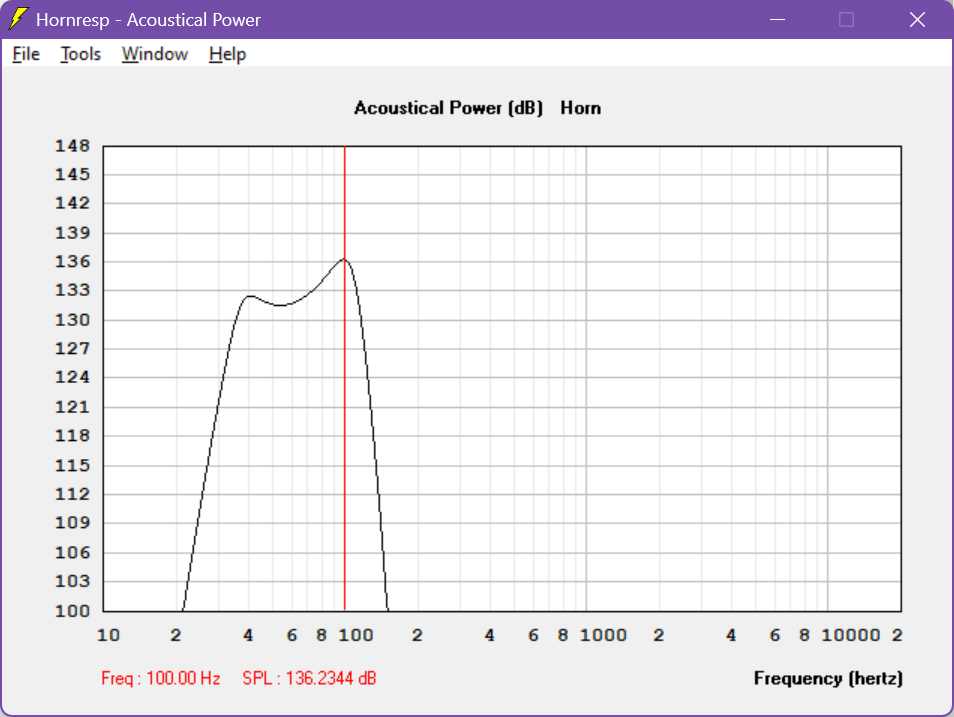Click the red vertical frequency marker line
This screenshot has height=717, width=954.
(x=345, y=377)
